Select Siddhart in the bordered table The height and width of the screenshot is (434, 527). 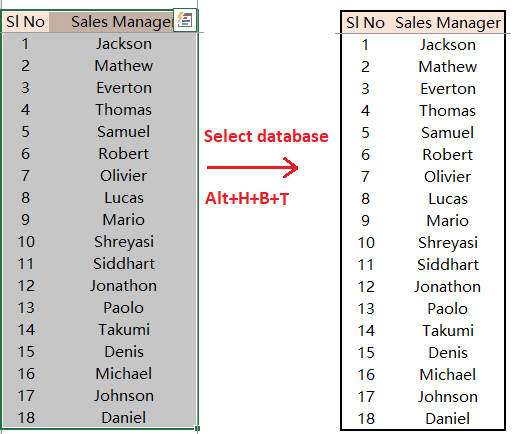[x=448, y=265]
